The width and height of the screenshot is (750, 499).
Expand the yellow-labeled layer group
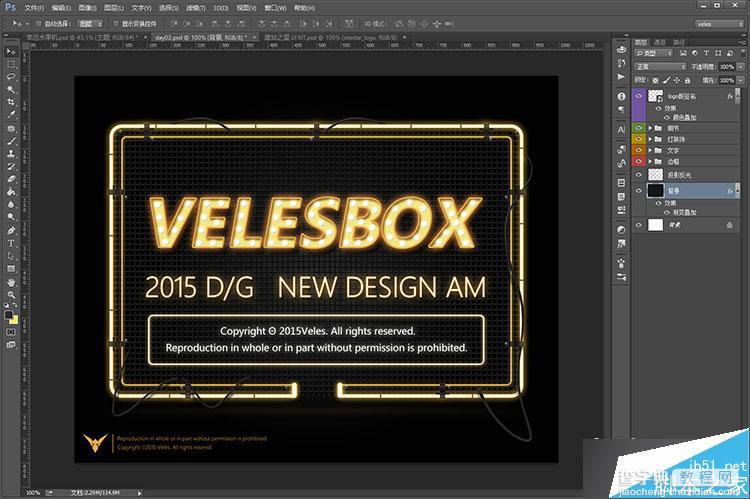click(650, 139)
